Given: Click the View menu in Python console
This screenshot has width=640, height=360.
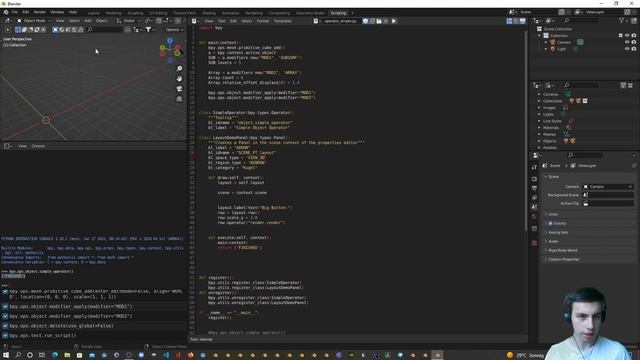Looking at the screenshot, I should pos(22,146).
